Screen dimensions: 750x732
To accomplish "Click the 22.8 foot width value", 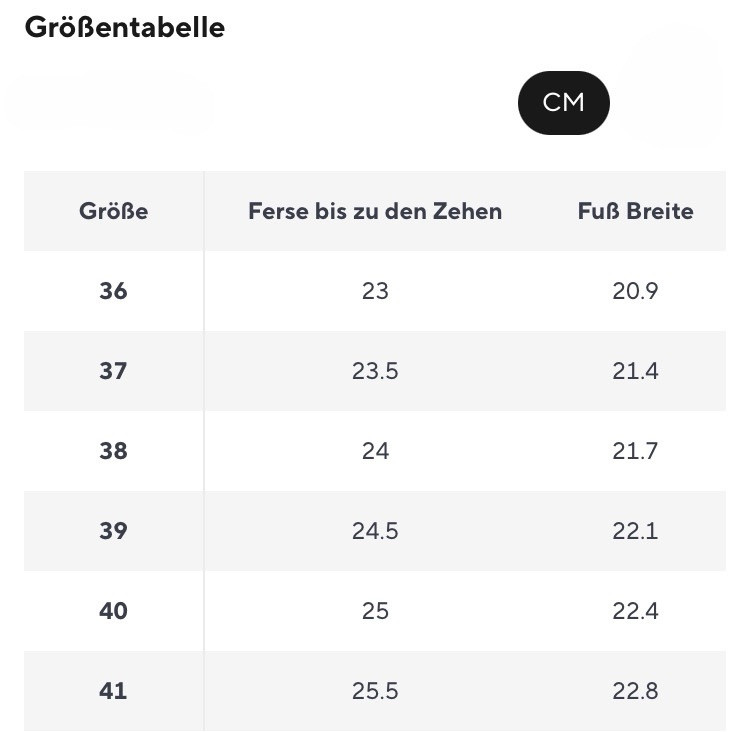I will (x=635, y=690).
